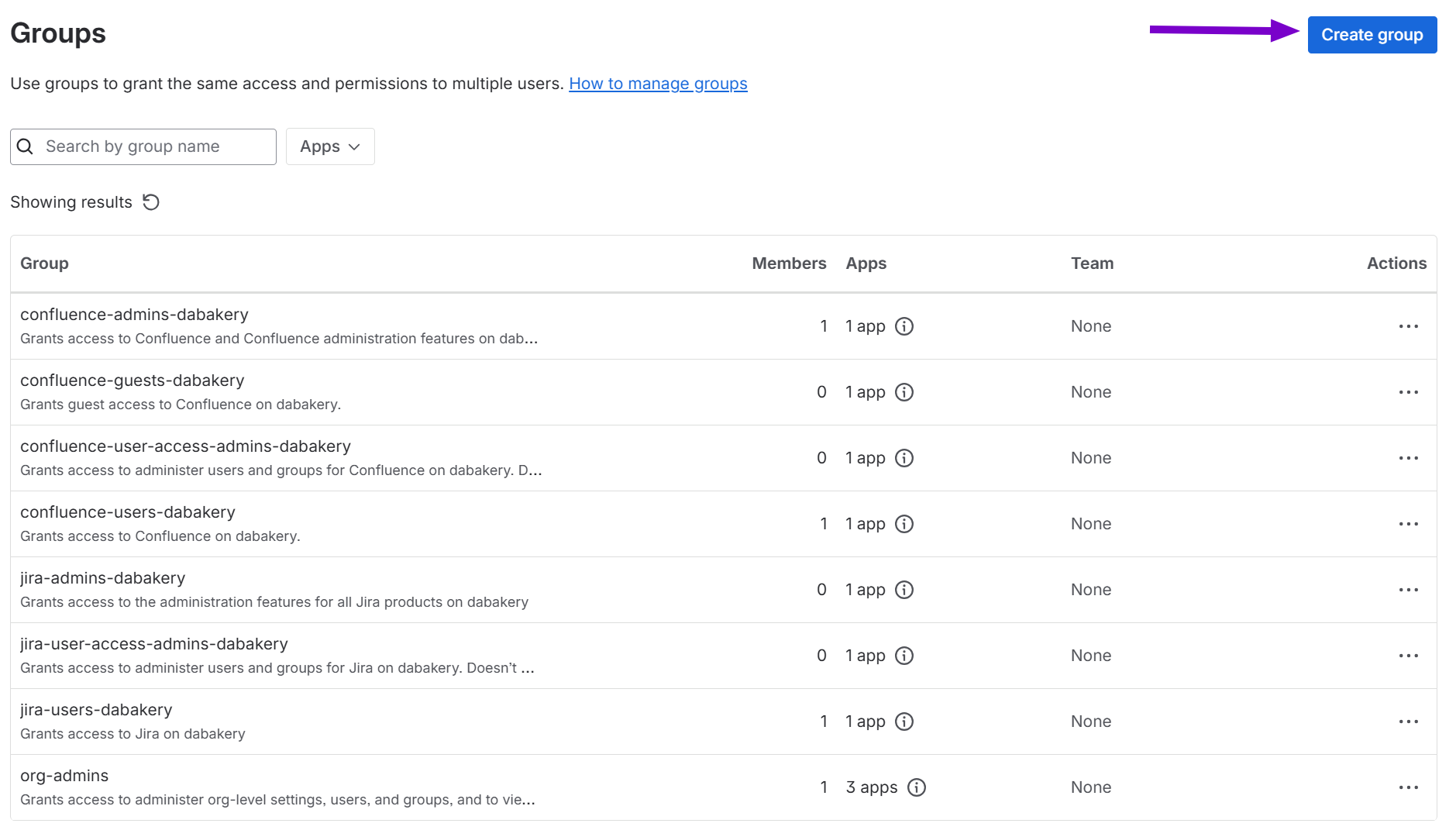Open the jira-users-dabakery group
The image size is (1456, 837).
[x=96, y=710]
